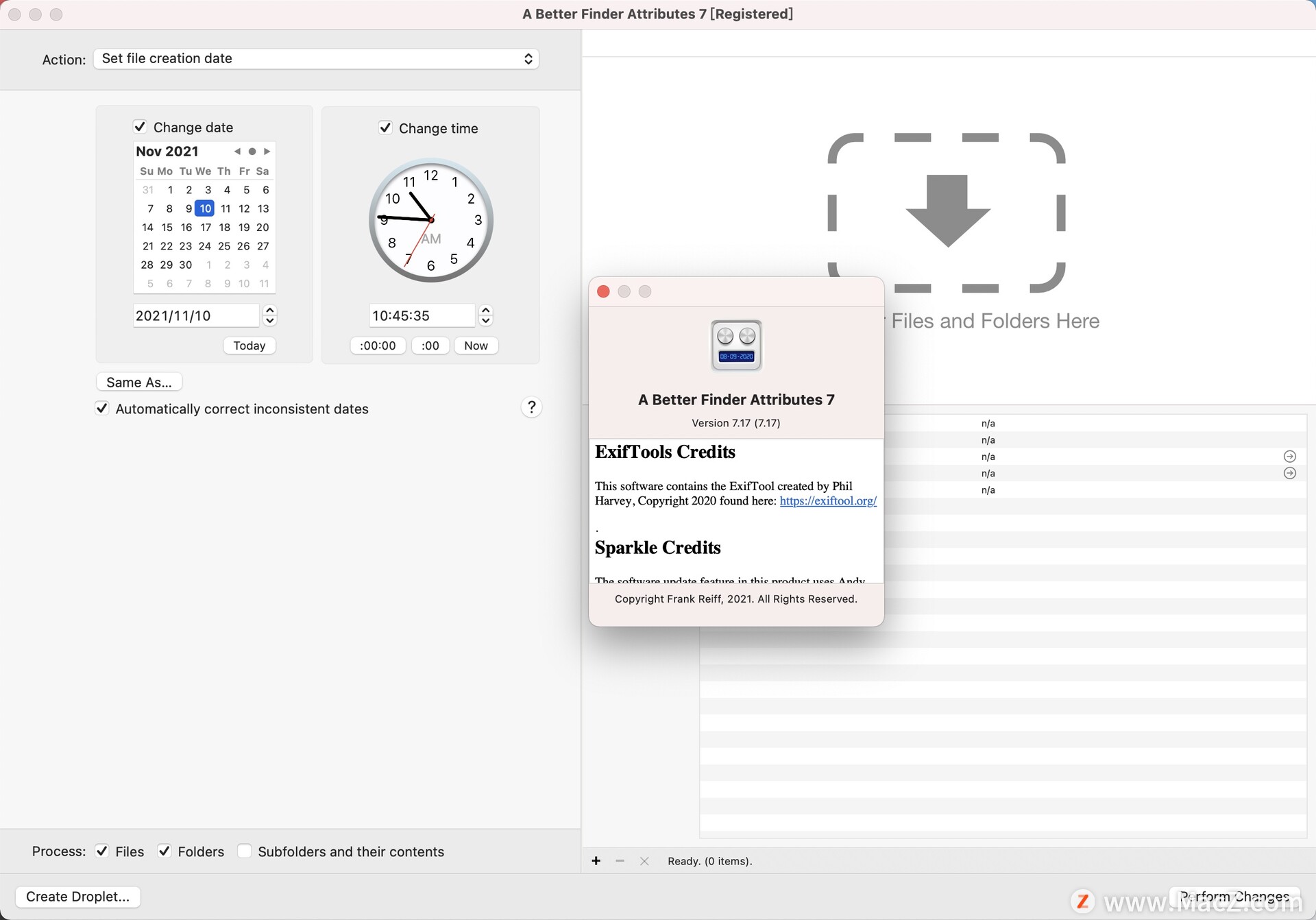
Task: Click the first circled arrow icon in list
Action: (1289, 457)
